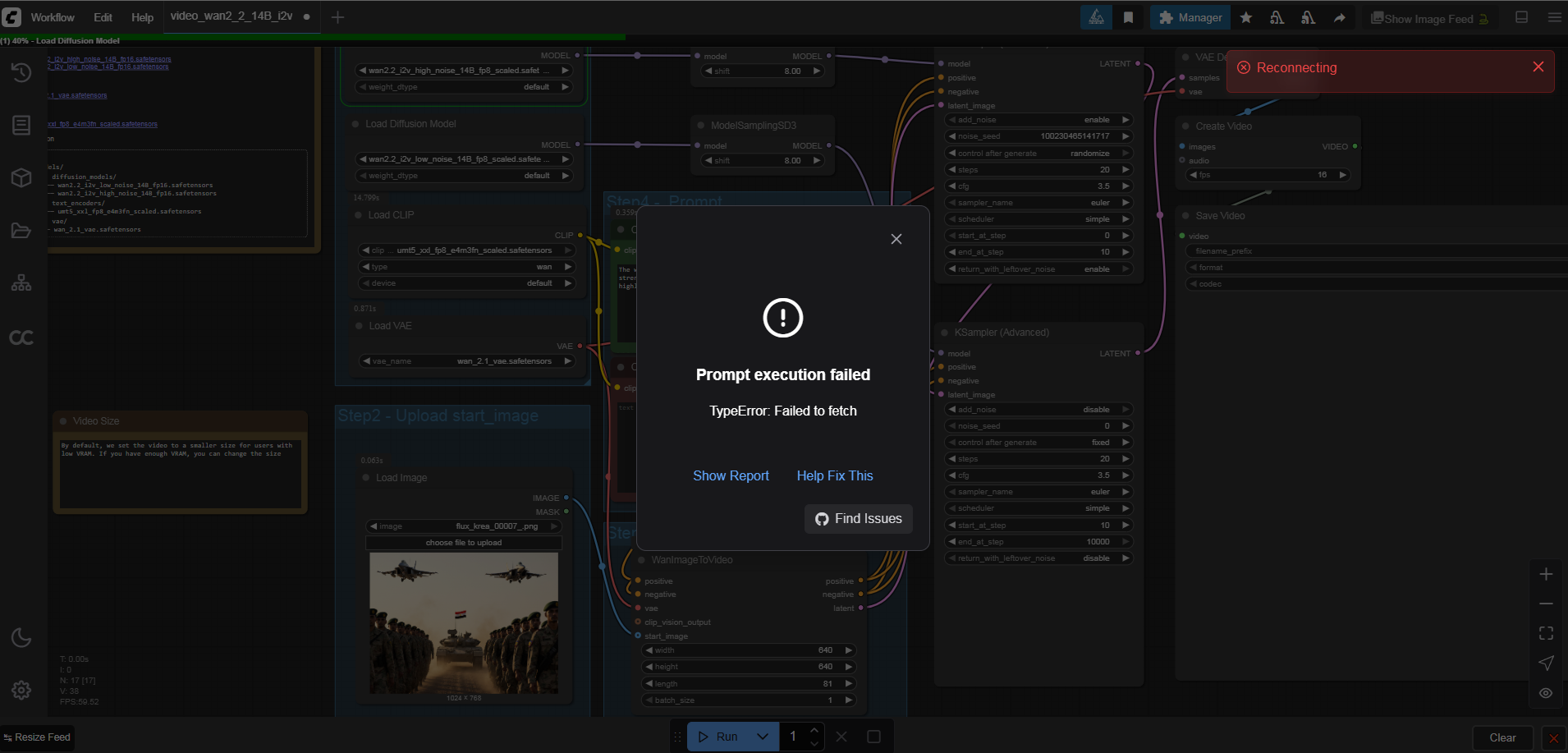Increase batch count with the up arrow
Viewport: 1568px width, 753px height.
point(814,730)
